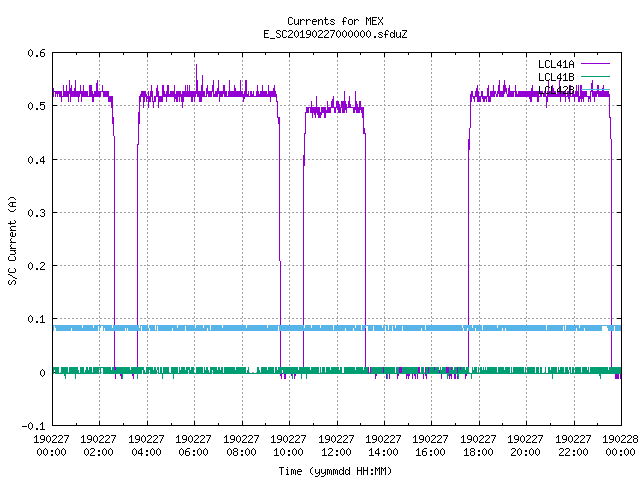Click the x-axis tick '190227 00:00'
The height and width of the screenshot is (480, 640).
pyautogui.click(x=51, y=446)
